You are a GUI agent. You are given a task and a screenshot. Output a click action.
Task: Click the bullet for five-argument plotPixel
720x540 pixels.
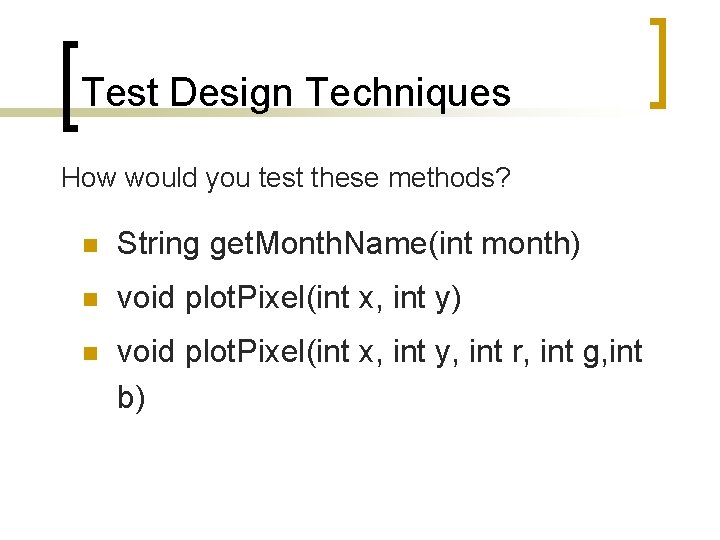coord(90,354)
